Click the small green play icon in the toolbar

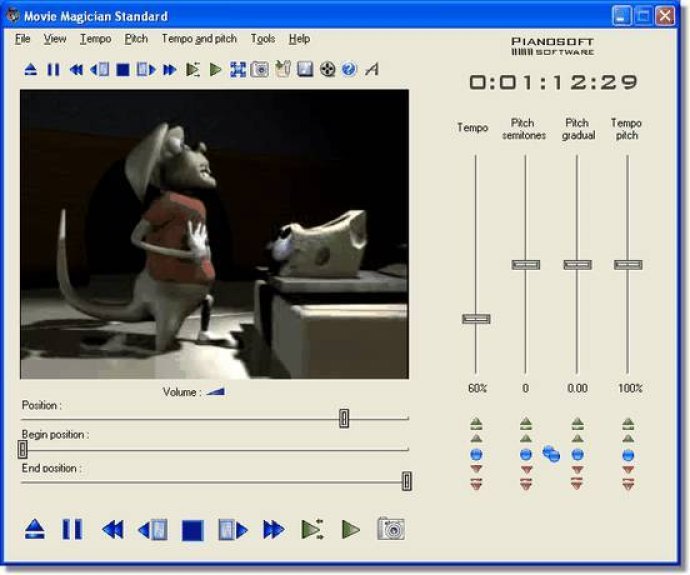point(215,70)
